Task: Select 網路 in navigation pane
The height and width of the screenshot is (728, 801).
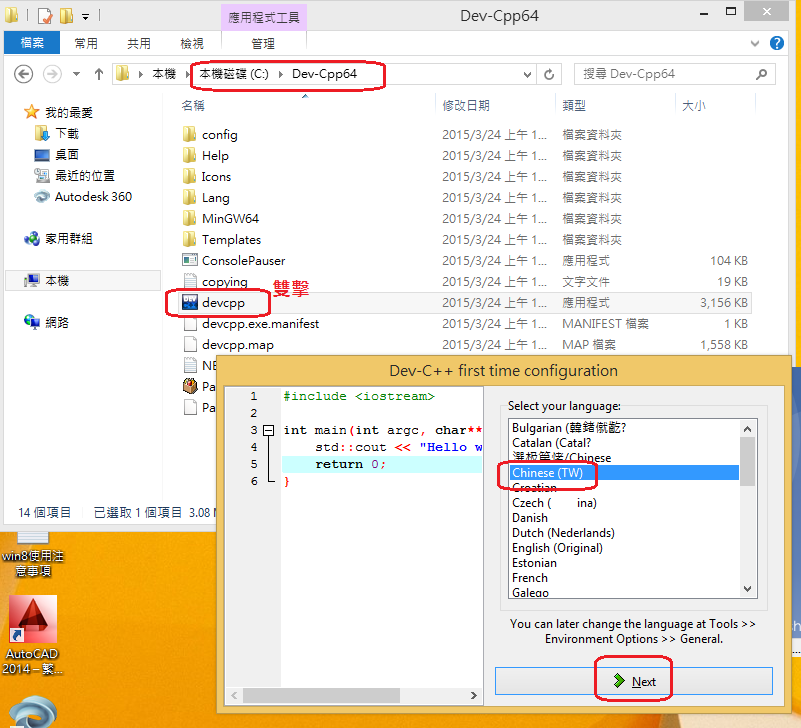Action: pos(46,322)
